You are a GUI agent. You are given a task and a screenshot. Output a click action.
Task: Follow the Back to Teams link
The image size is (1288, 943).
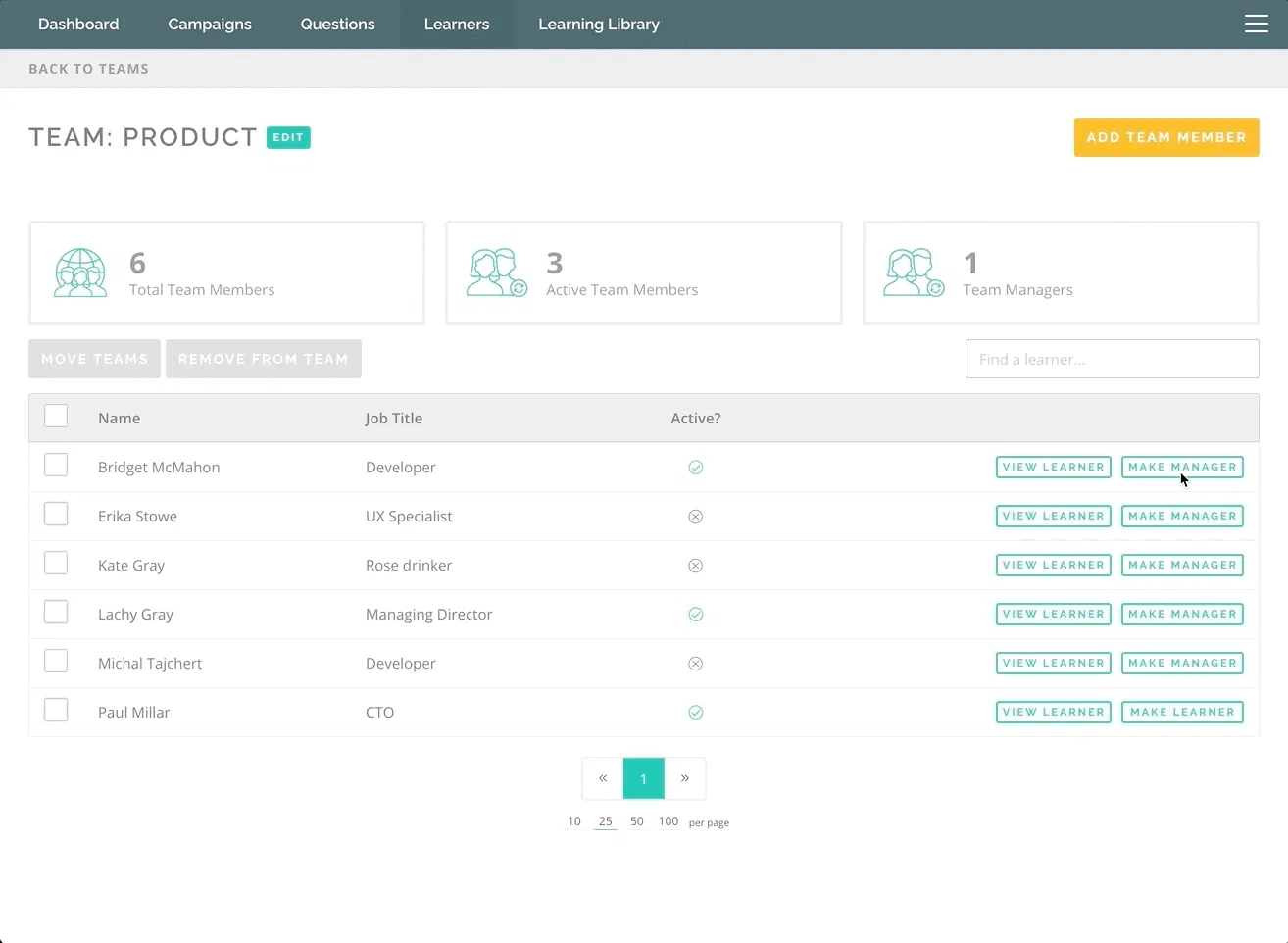(88, 69)
